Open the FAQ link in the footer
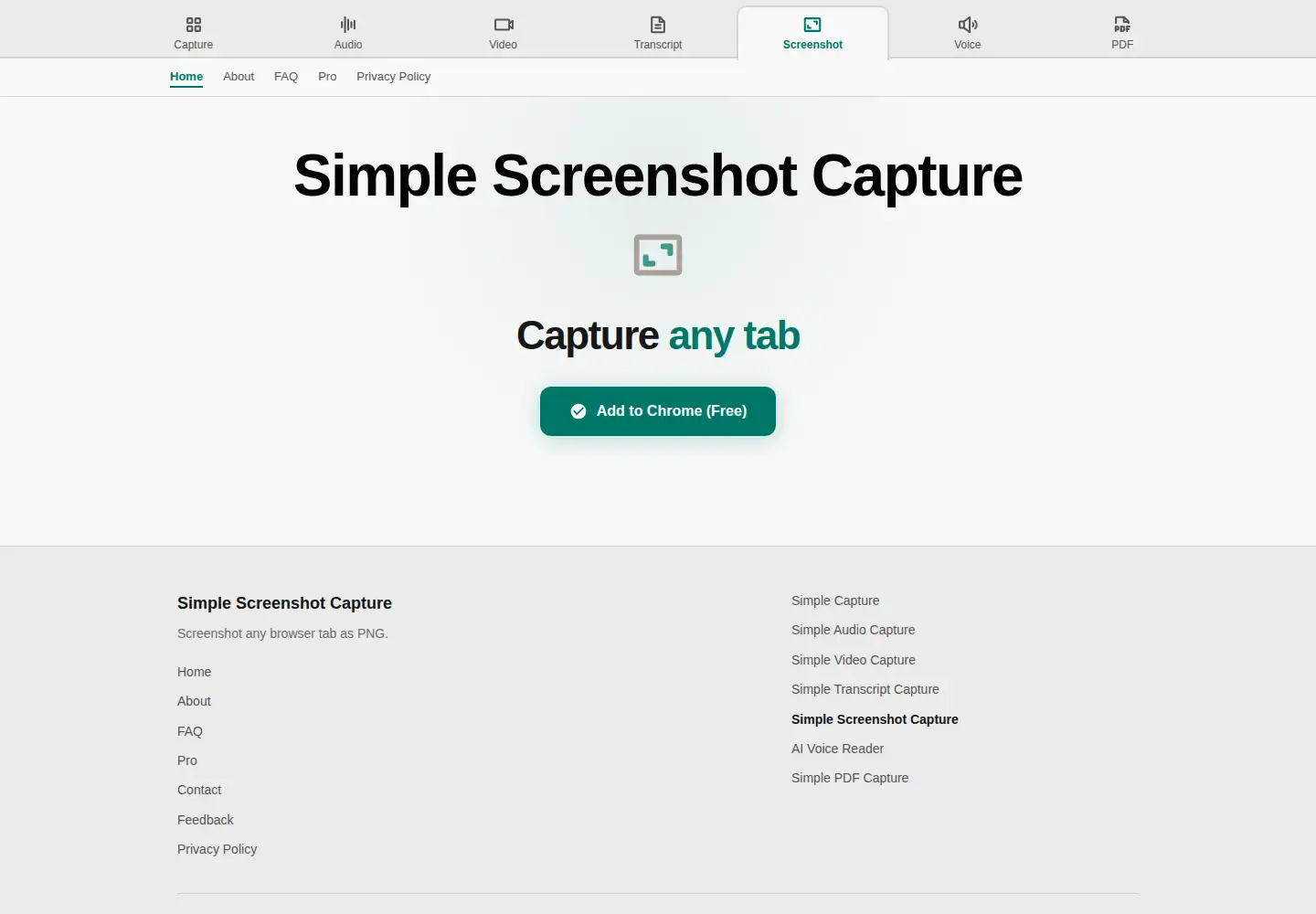The height and width of the screenshot is (914, 1316). [x=190, y=731]
